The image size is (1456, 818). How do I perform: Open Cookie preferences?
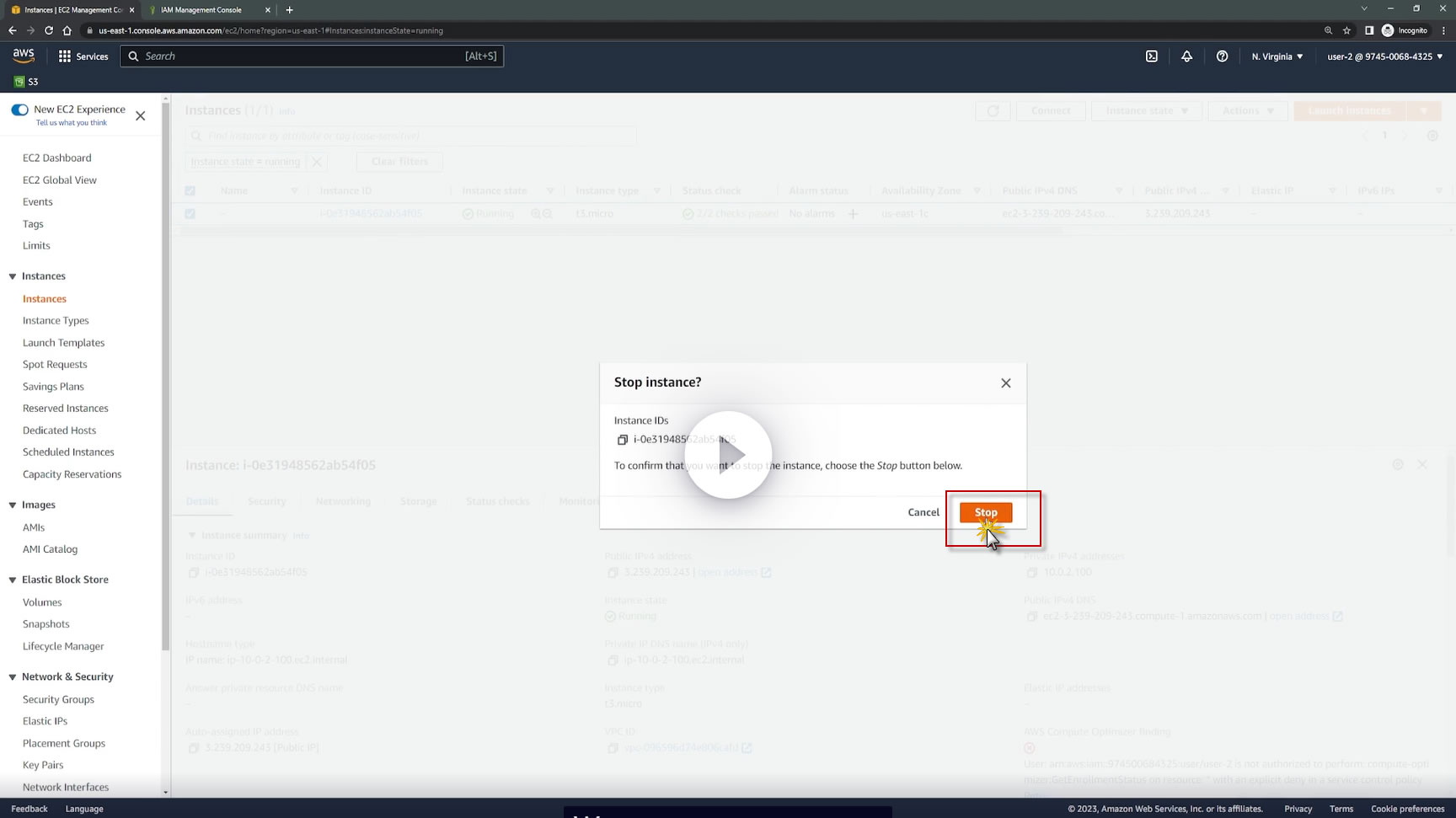tap(1408, 809)
